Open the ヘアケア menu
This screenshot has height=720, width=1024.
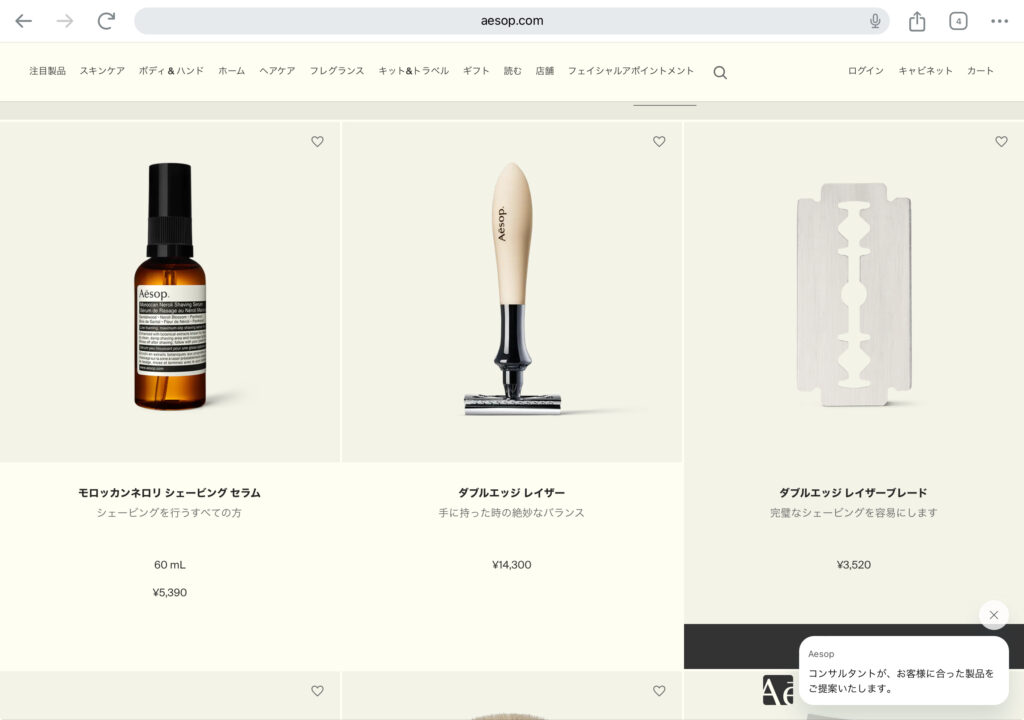tap(277, 71)
